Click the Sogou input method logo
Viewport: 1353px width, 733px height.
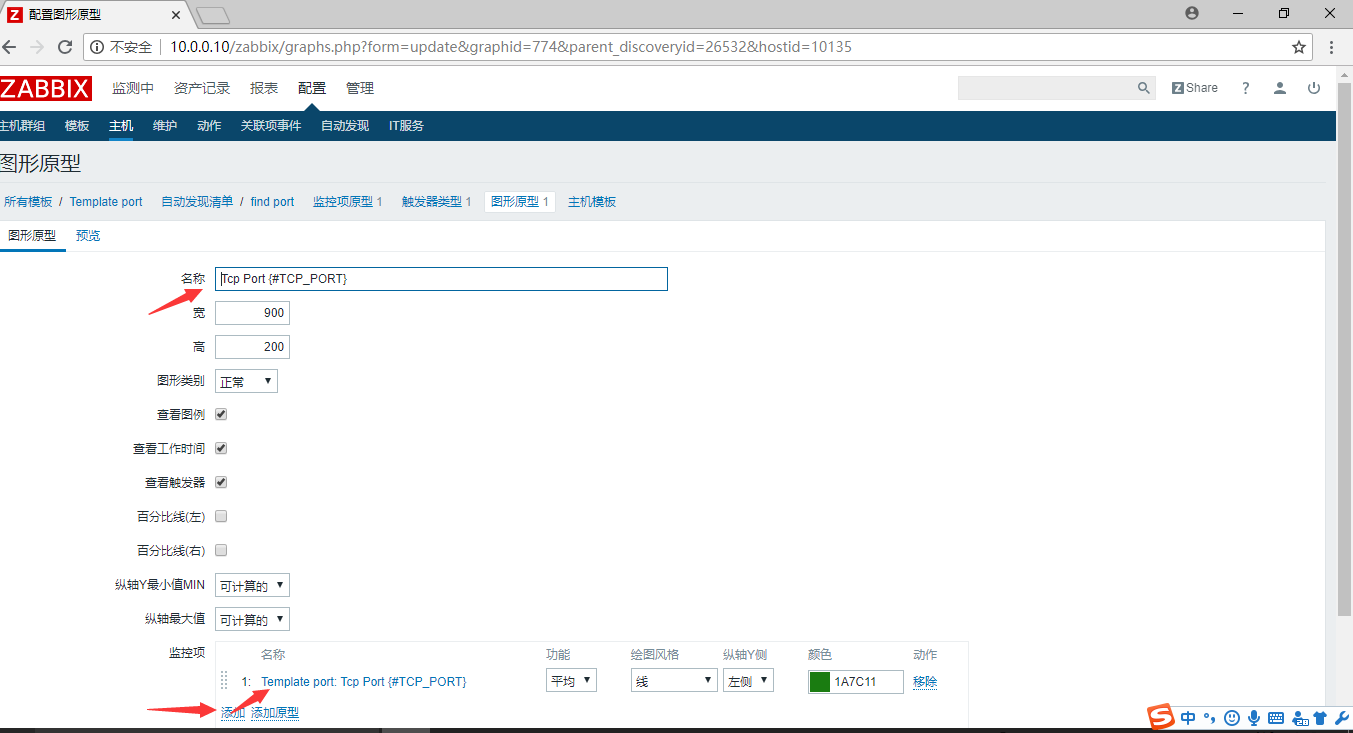click(x=1160, y=717)
